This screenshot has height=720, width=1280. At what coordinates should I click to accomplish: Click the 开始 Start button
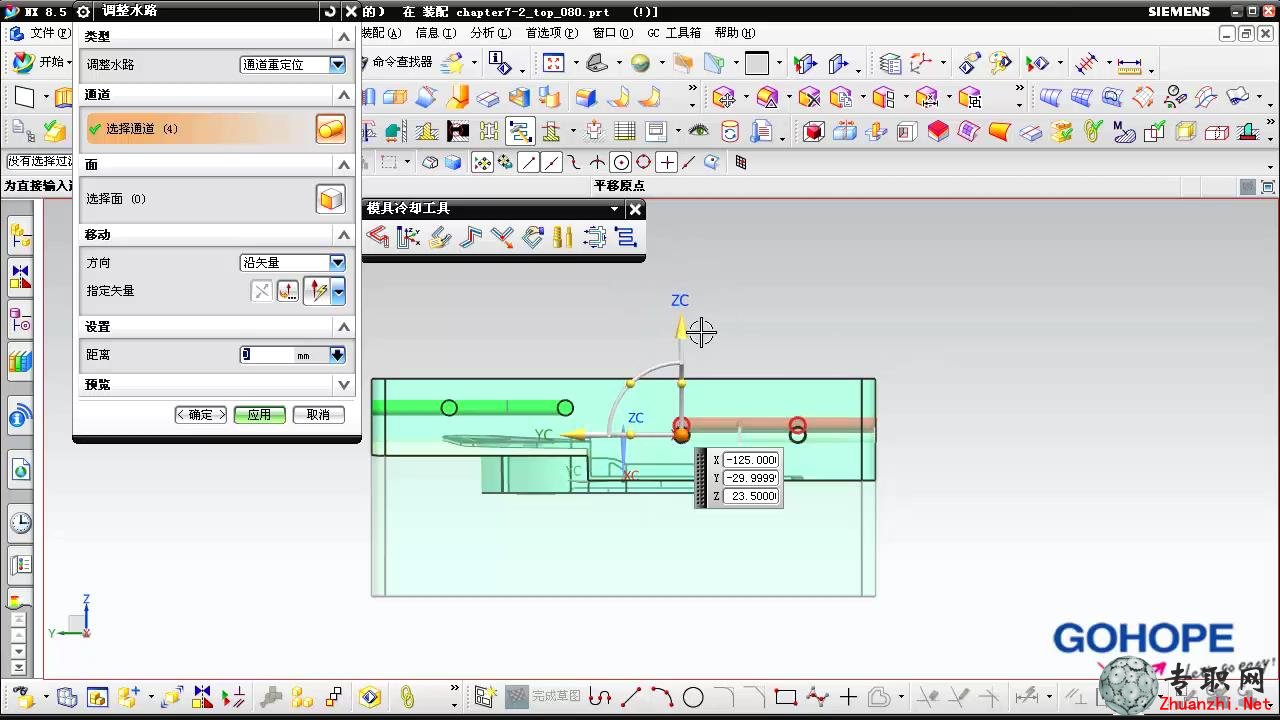pyautogui.click(x=40, y=62)
